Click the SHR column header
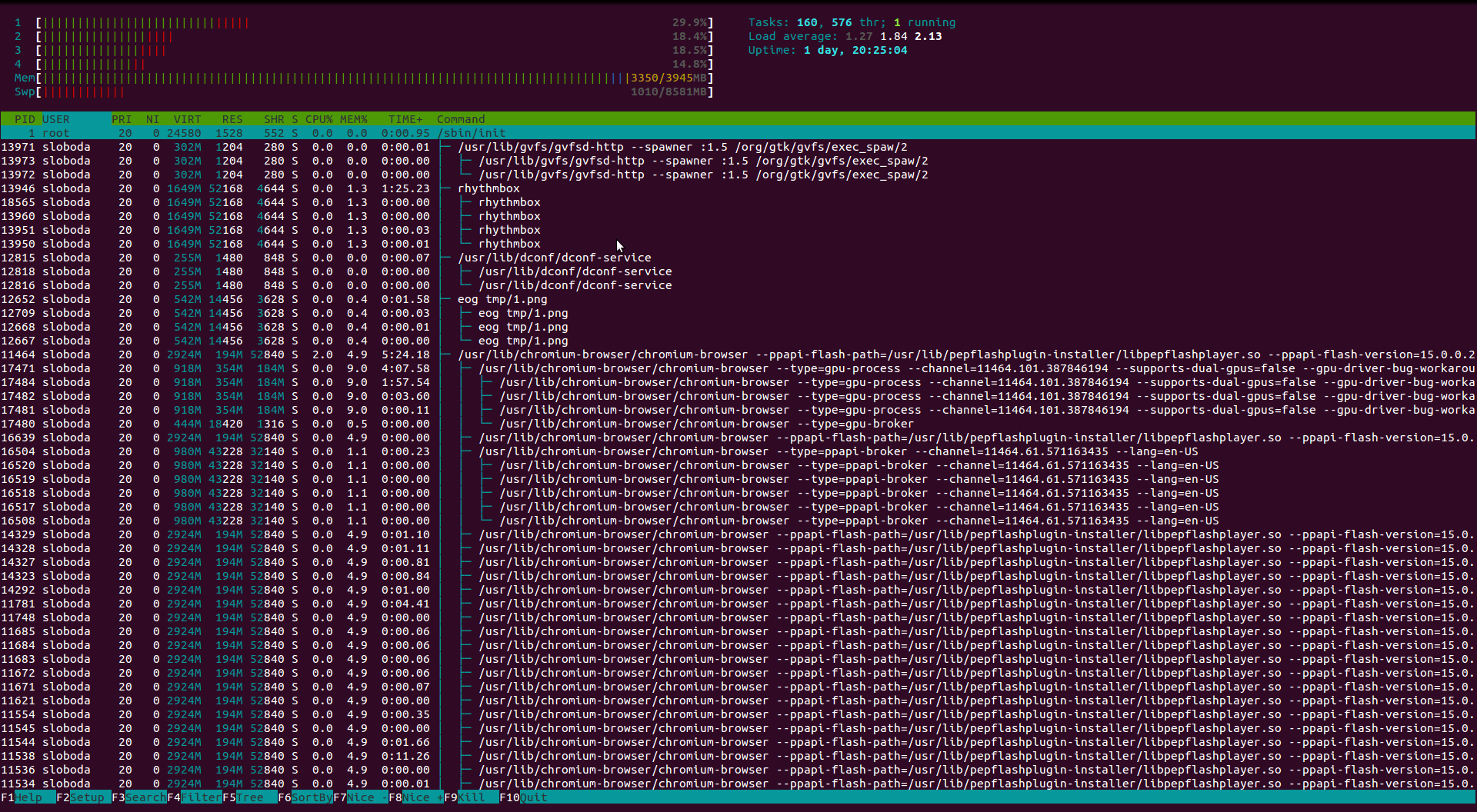The image size is (1477, 812). click(x=274, y=119)
